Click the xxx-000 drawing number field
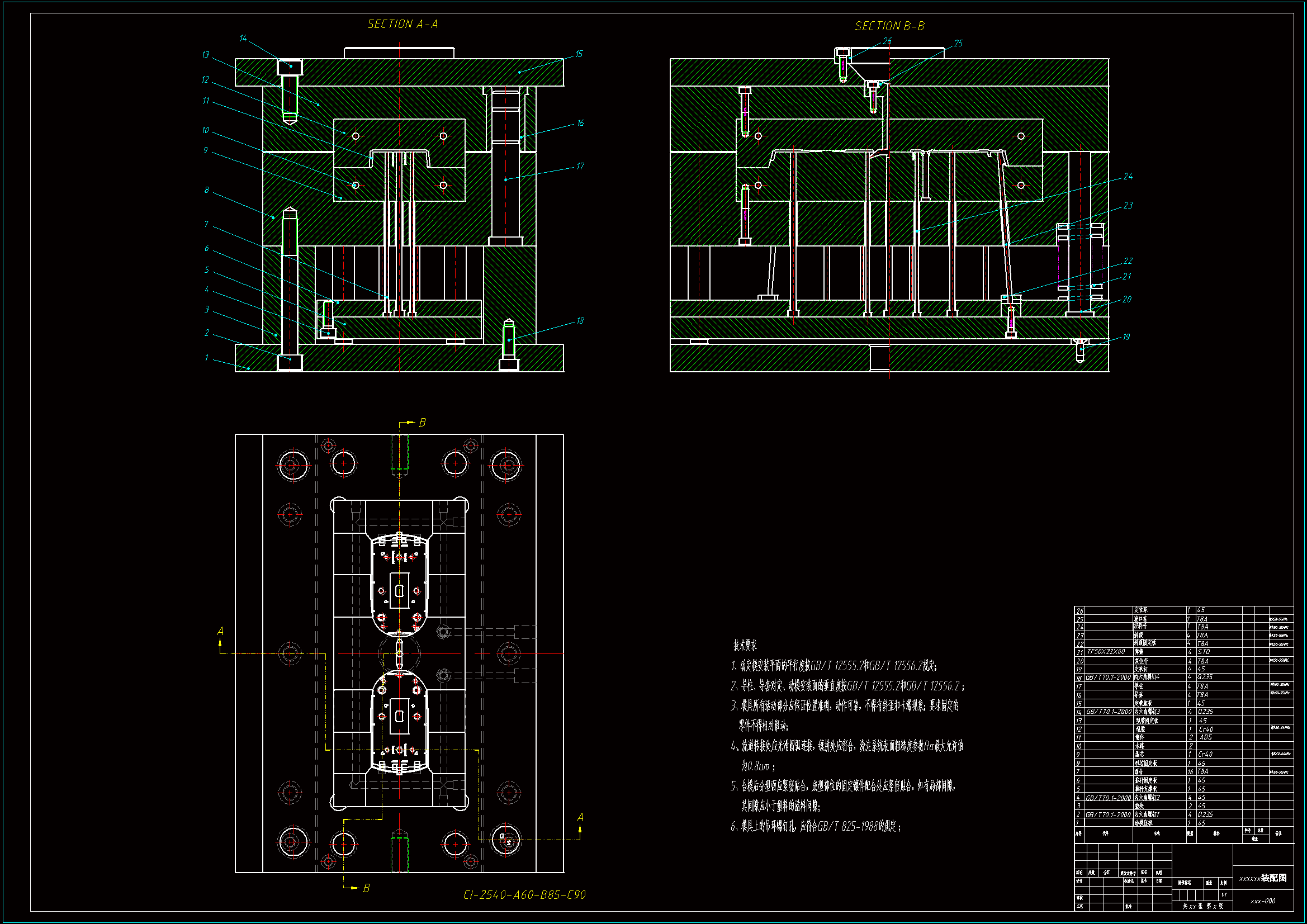This screenshot has height=924, width=1307. pos(1263,901)
